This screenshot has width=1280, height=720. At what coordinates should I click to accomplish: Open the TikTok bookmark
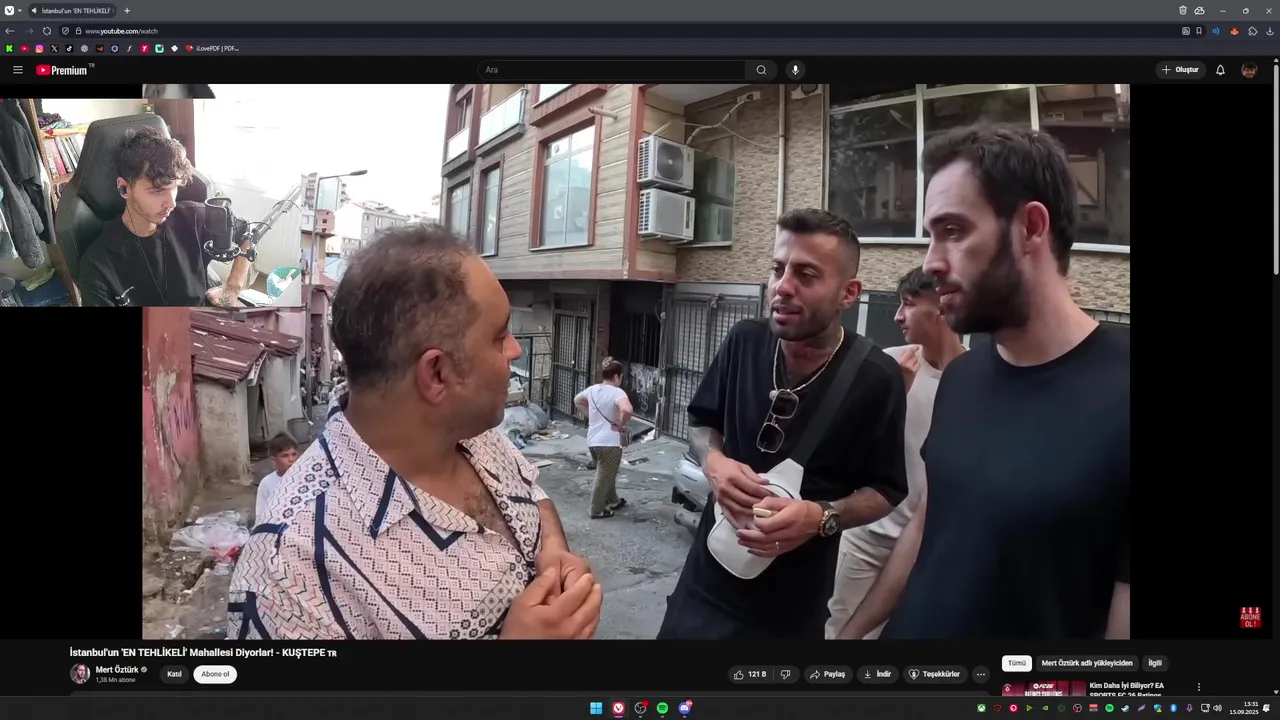[69, 48]
